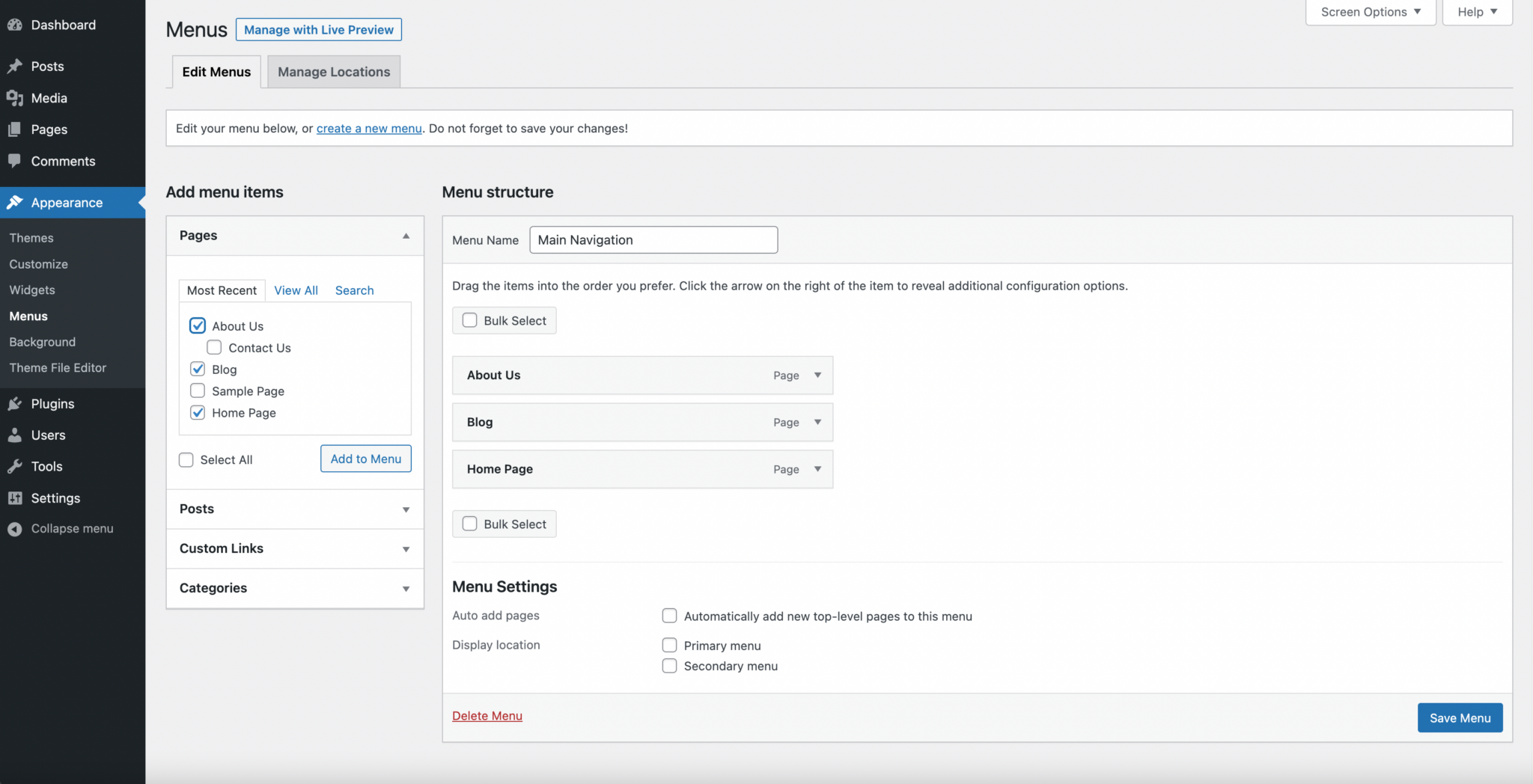Open the Media library icon
Screen dimensions: 1533x784
tap(16, 97)
